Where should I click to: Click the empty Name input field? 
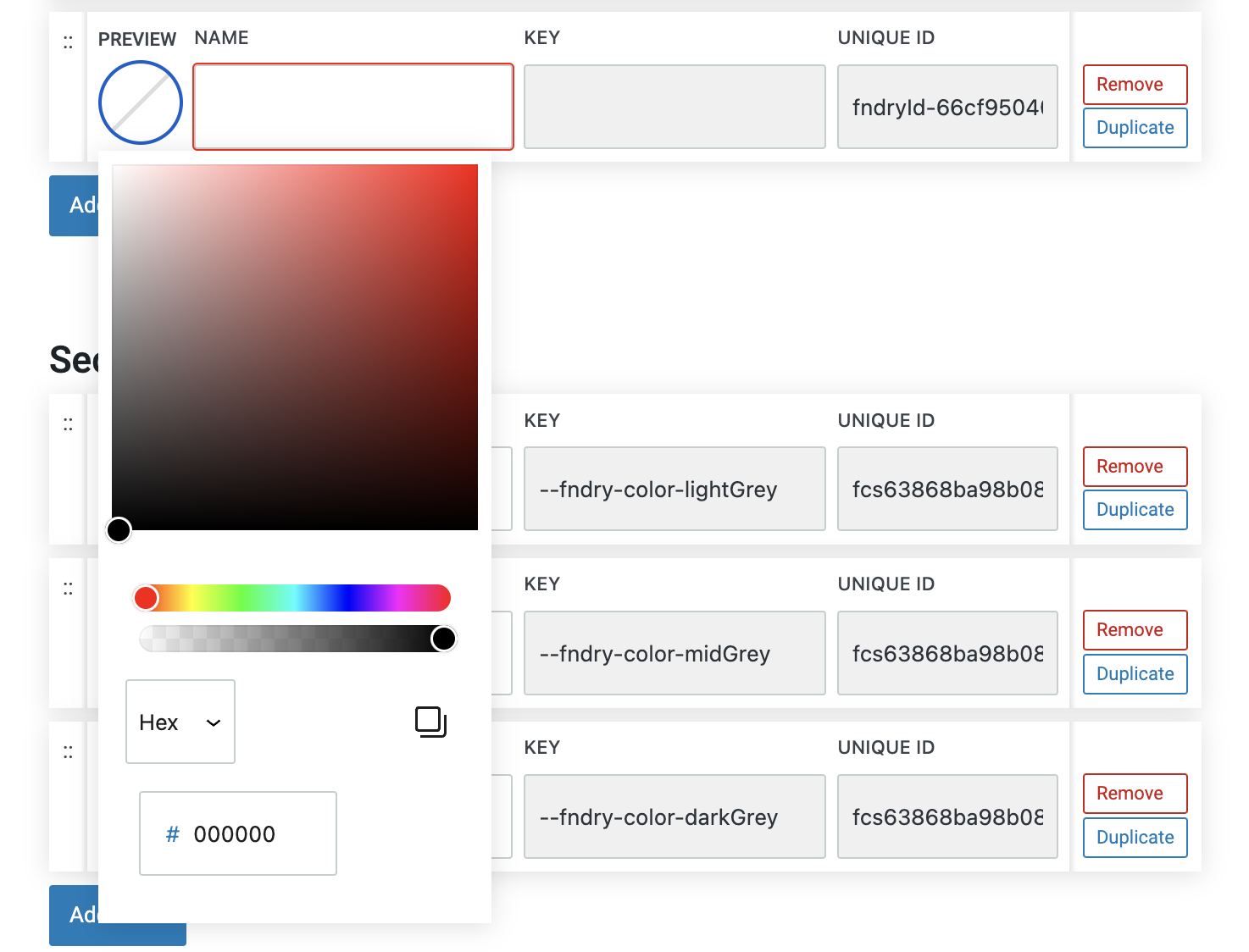(x=353, y=107)
